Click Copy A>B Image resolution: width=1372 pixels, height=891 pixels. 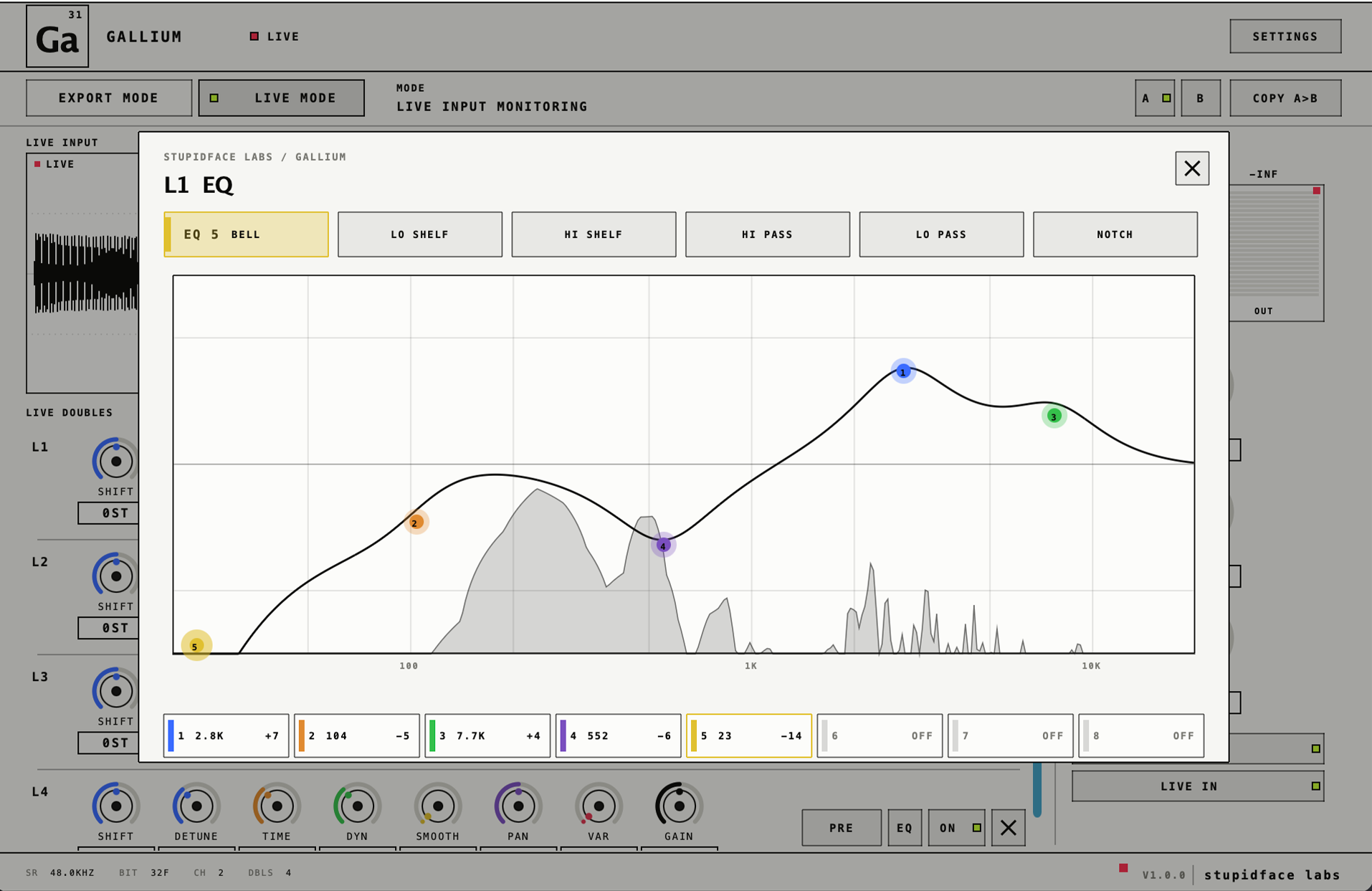tap(1285, 98)
